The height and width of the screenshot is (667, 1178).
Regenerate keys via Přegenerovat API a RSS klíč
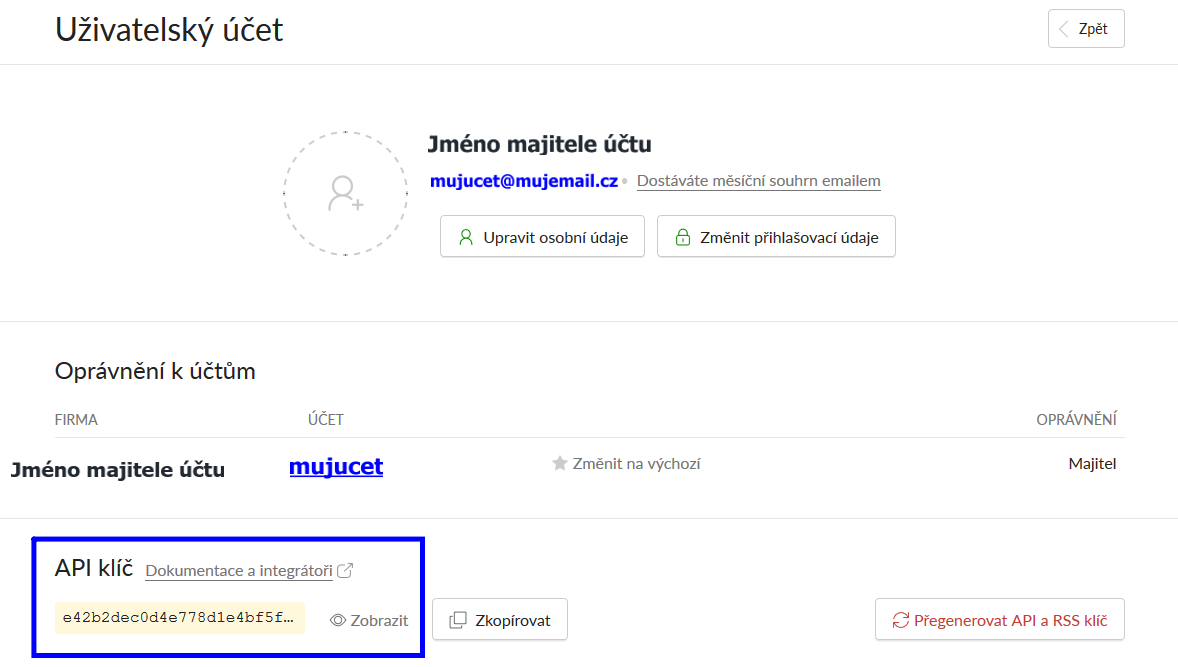tap(1000, 620)
